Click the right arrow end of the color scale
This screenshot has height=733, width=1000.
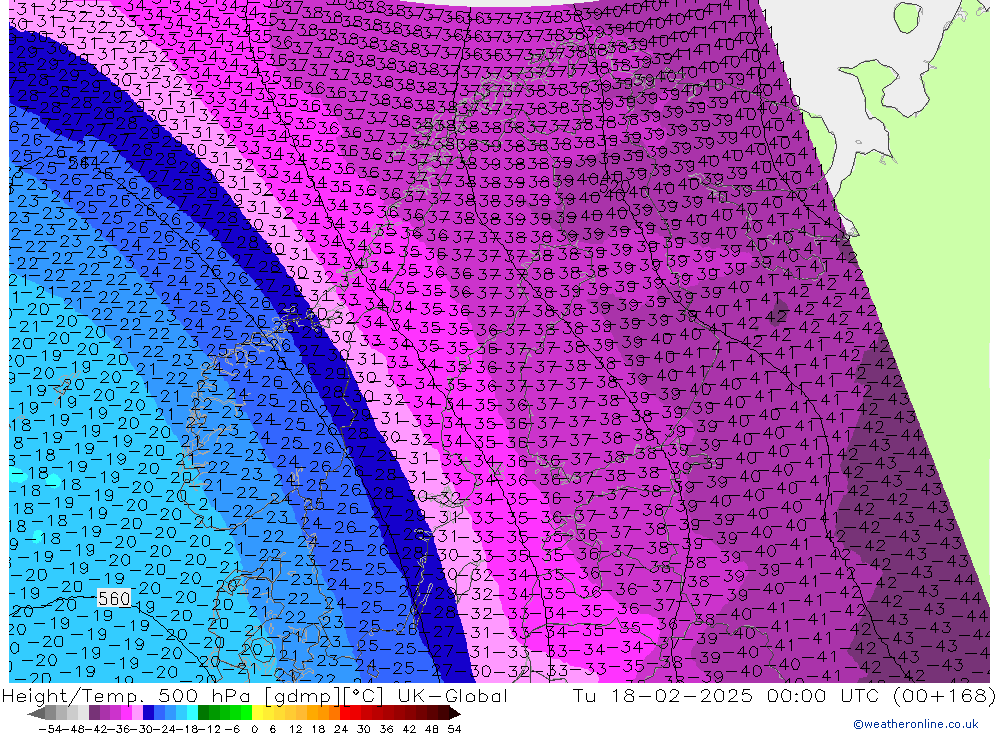[x=455, y=714]
